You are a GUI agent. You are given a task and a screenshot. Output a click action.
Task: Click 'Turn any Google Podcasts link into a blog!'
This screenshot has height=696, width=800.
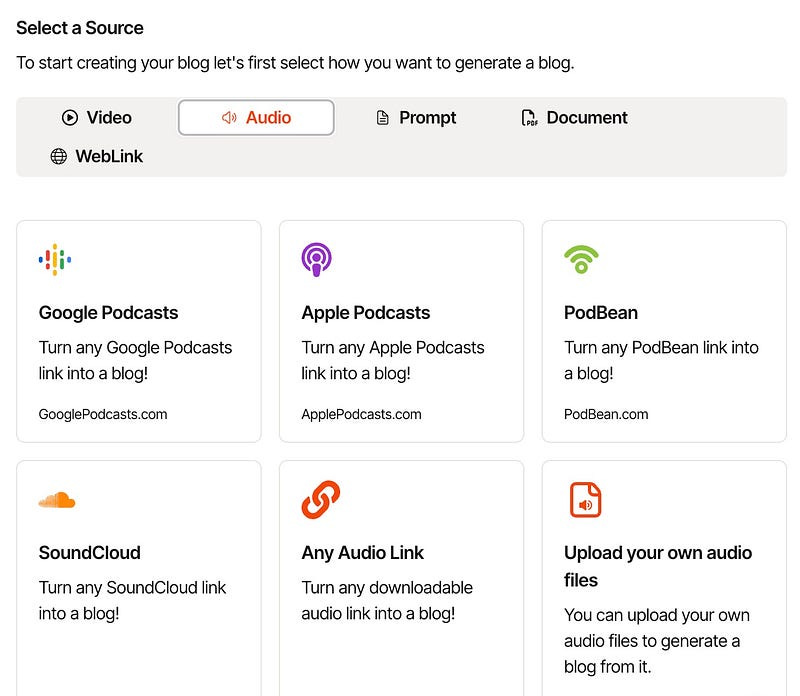pos(135,360)
